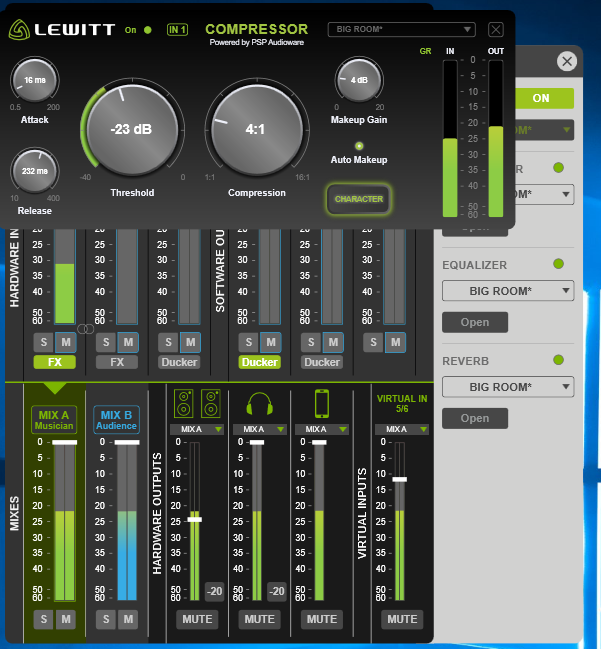Solo the MIX A master
601x649 pixels.
click(x=44, y=619)
